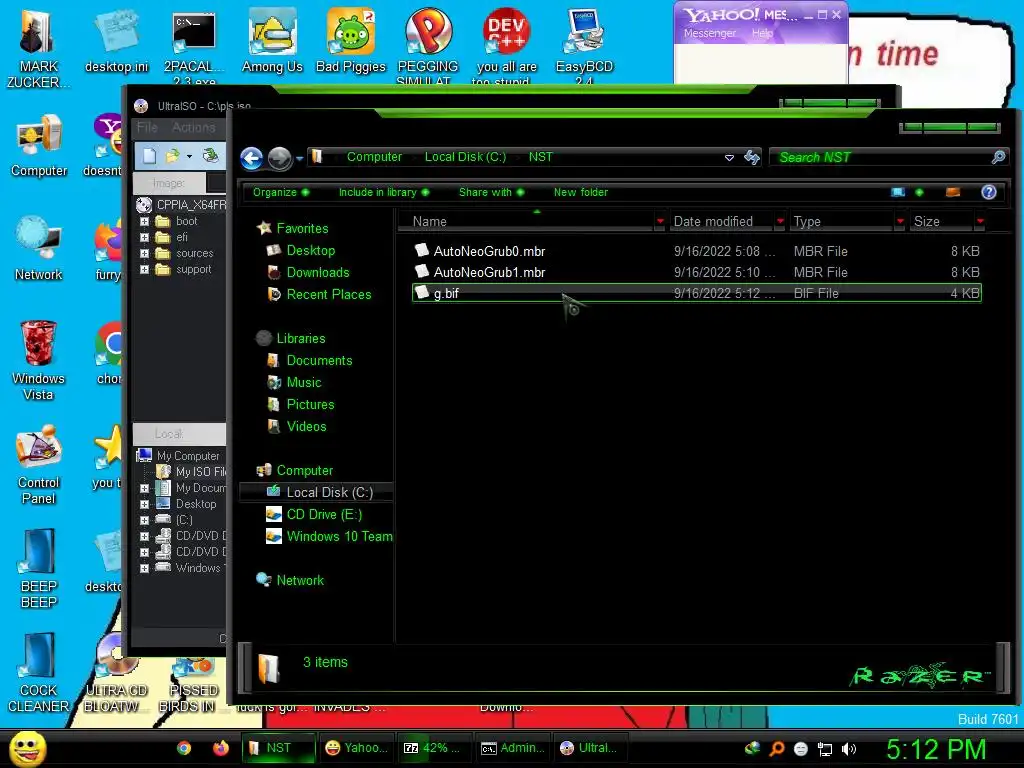Open the File menu in UltraISO
Screen dimensions: 1024x768
tap(147, 127)
